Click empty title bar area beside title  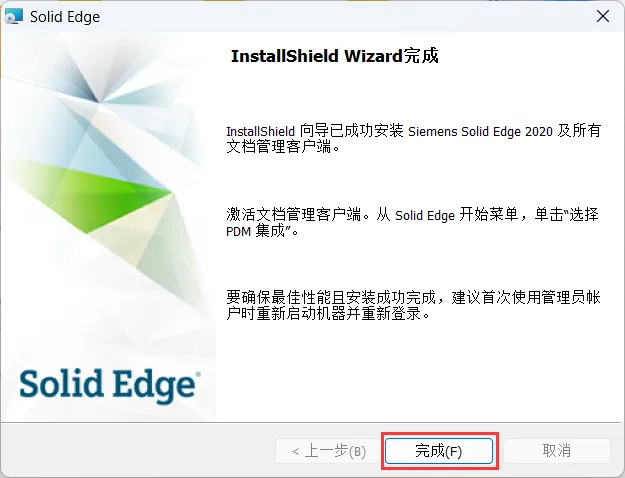339,17
